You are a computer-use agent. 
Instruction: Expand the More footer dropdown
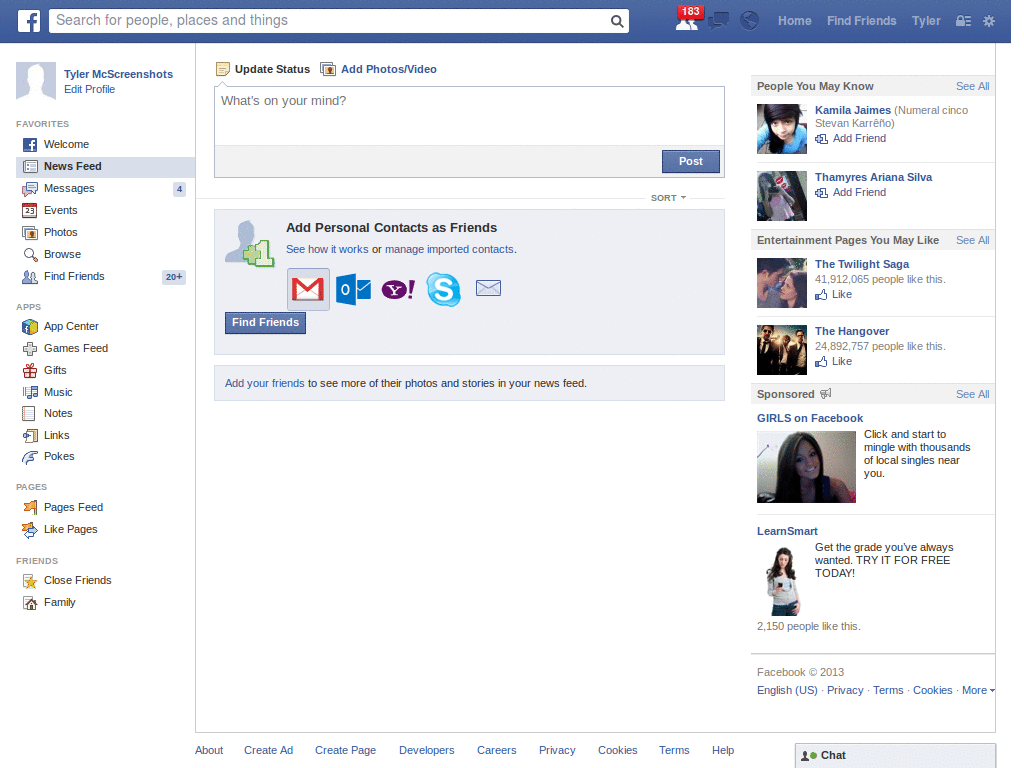click(x=978, y=690)
